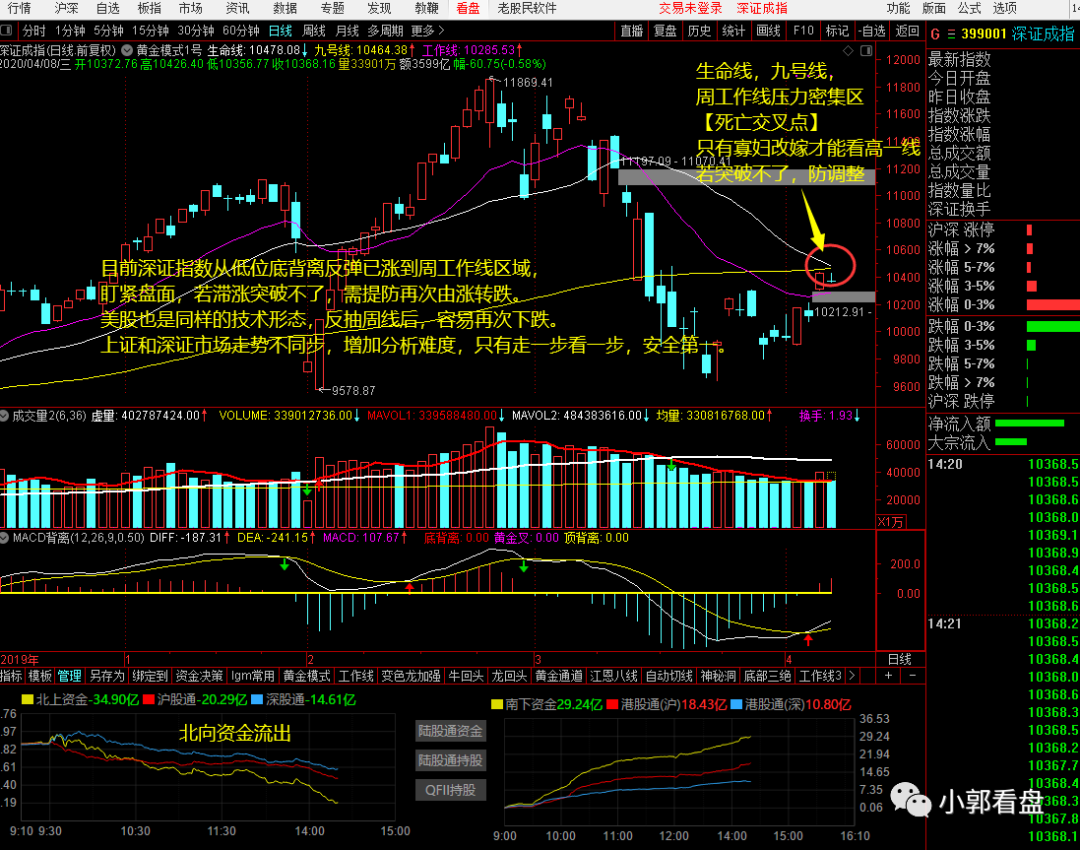Screen dimensions: 1080x850
Task: Click the 画线 drawing button
Action: [768, 30]
